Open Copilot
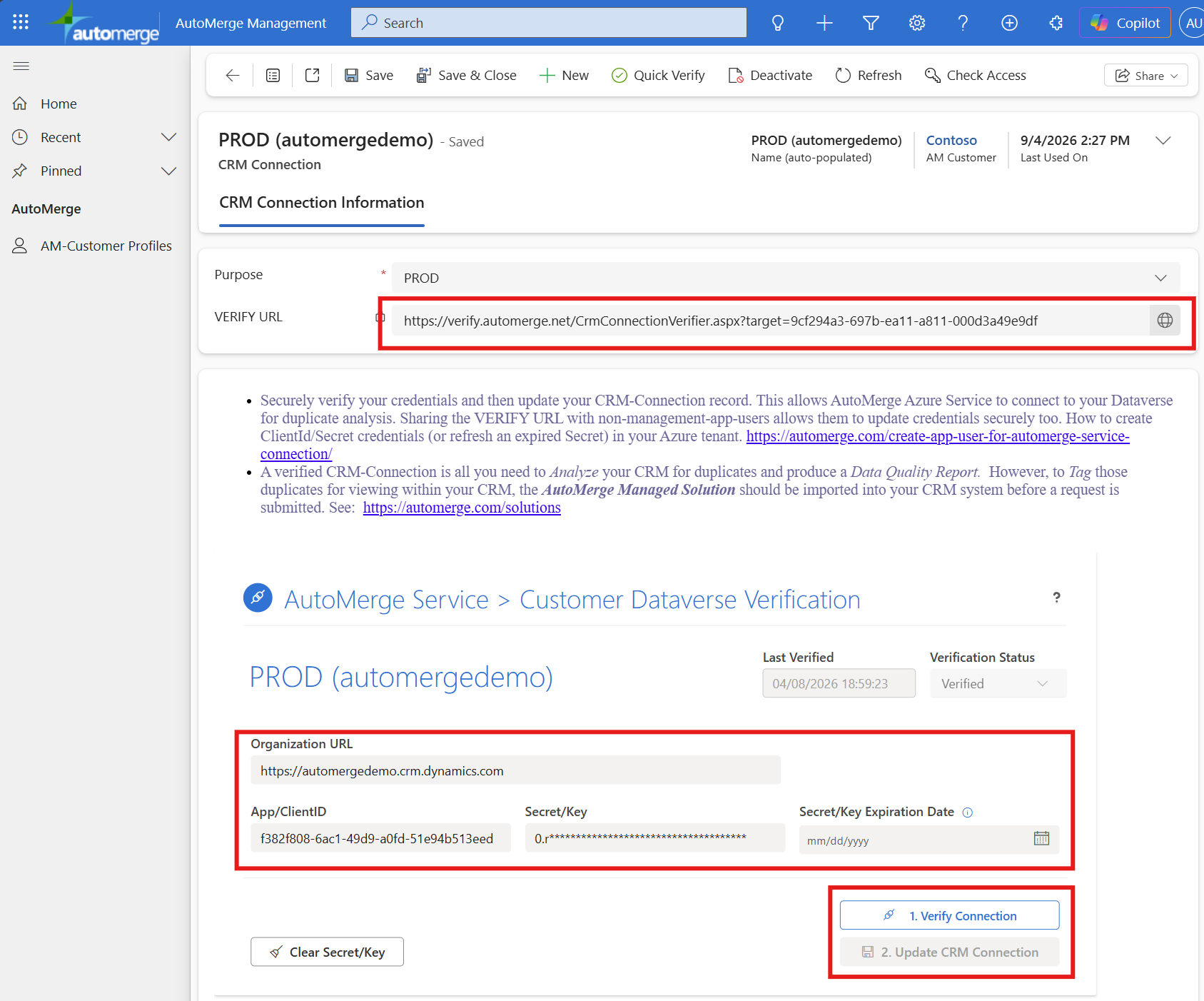The height and width of the screenshot is (1001, 1204). click(1125, 23)
